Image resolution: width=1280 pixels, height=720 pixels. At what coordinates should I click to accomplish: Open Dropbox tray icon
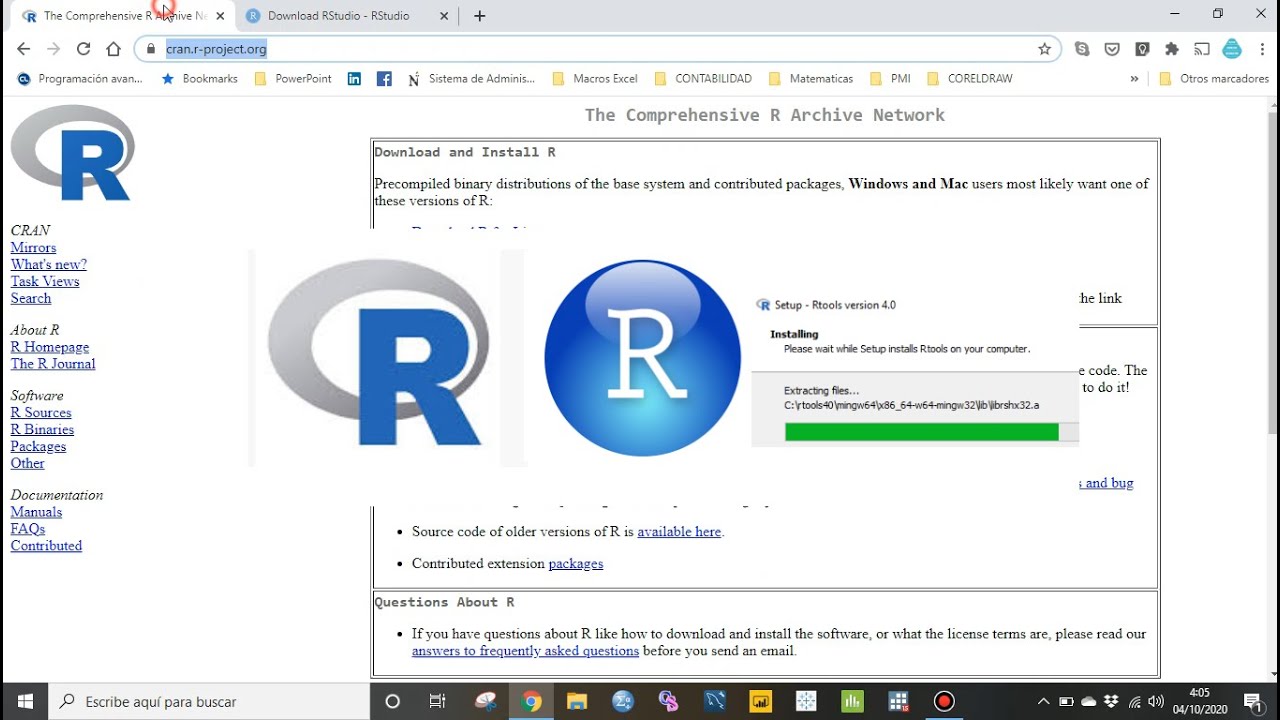[1111, 701]
